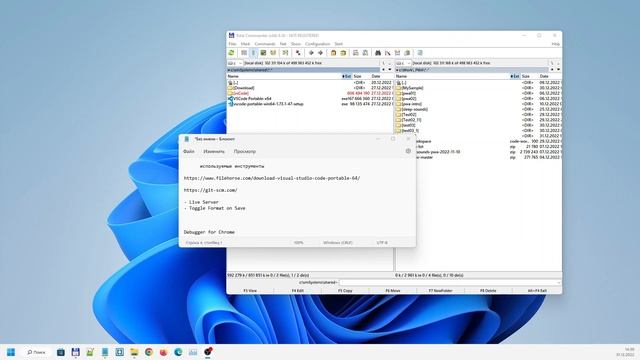Click Total Commander floppy disk icon on taskbar
640x360 pixels.
[76, 352]
